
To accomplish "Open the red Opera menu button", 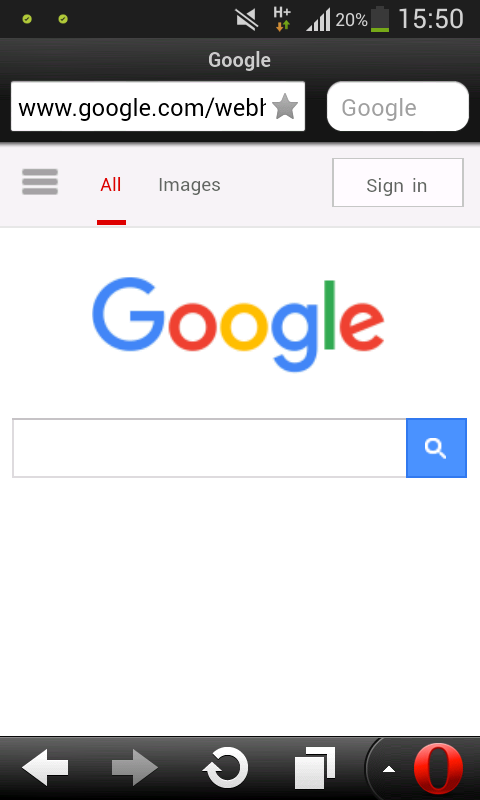I will click(x=438, y=769).
